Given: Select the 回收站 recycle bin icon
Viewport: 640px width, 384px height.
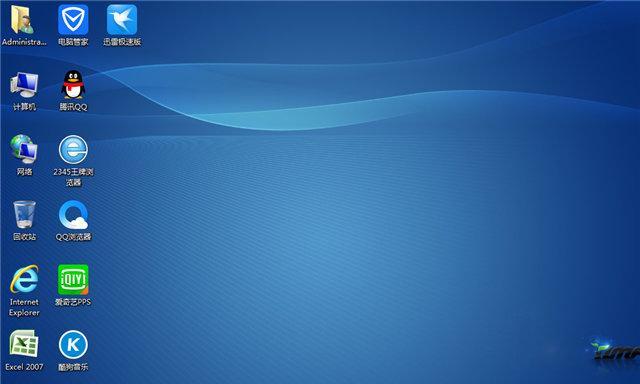Looking at the screenshot, I should pyautogui.click(x=24, y=214).
